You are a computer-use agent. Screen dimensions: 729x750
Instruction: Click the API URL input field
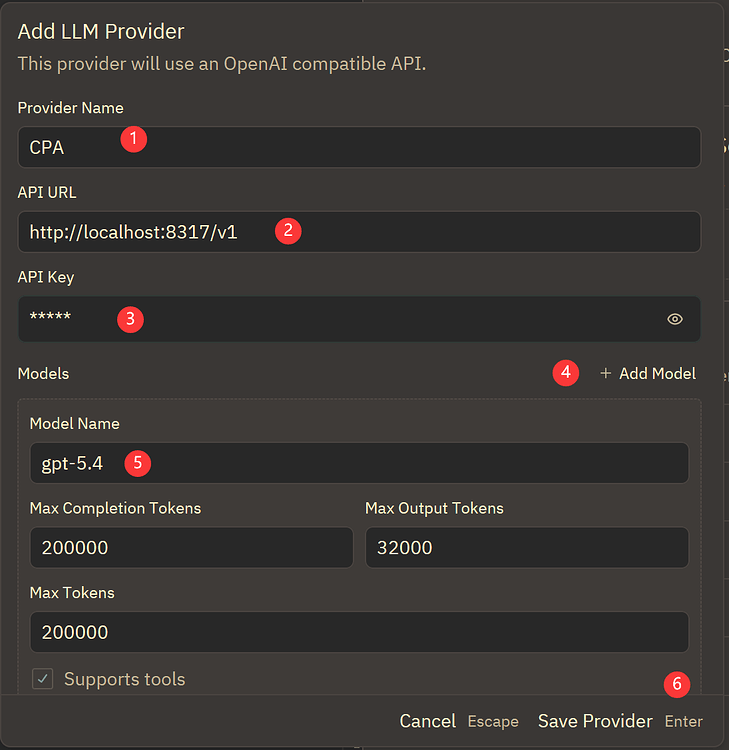coord(359,232)
